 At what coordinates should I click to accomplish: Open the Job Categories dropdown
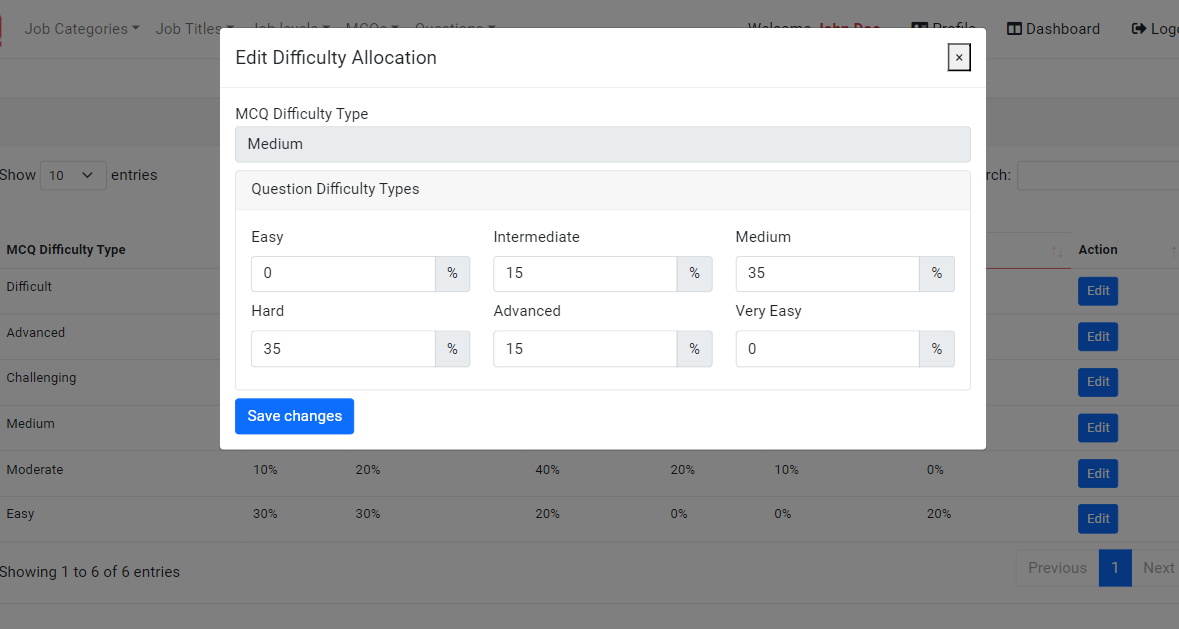(81, 28)
